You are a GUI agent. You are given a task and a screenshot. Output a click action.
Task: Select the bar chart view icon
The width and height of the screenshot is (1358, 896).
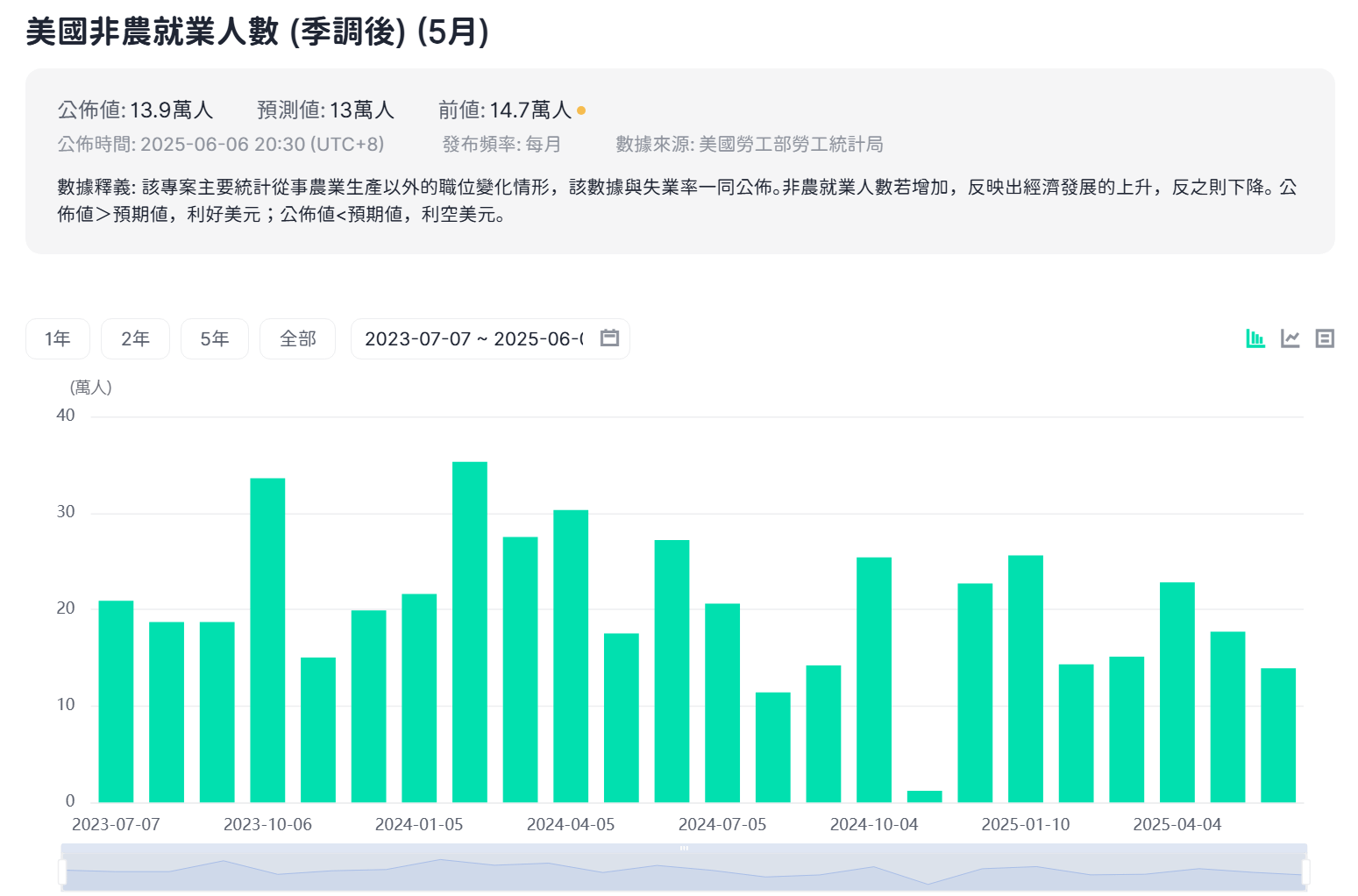click(x=1255, y=338)
